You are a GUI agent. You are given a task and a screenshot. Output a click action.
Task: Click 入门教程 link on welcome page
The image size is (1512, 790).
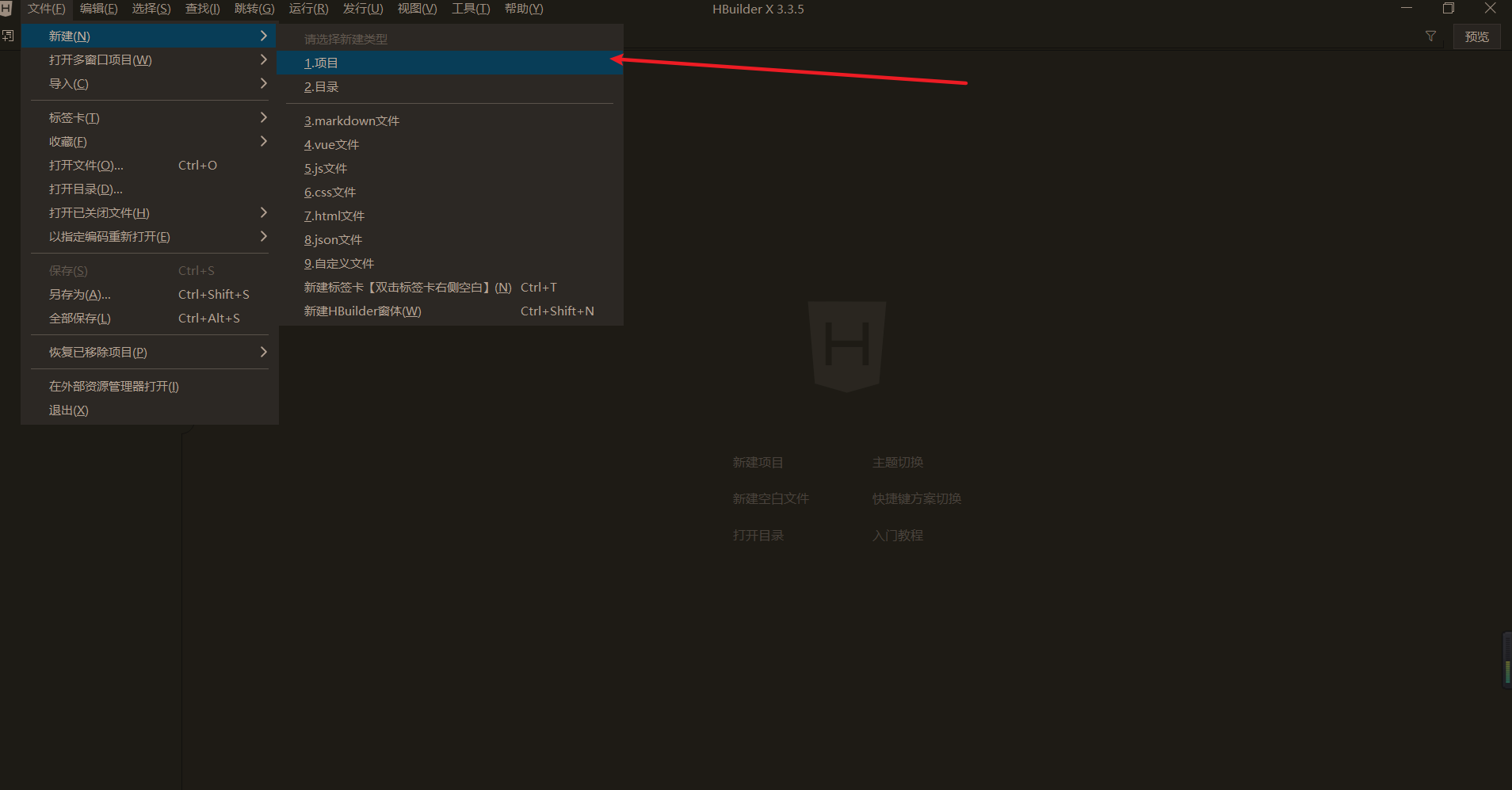click(x=898, y=536)
